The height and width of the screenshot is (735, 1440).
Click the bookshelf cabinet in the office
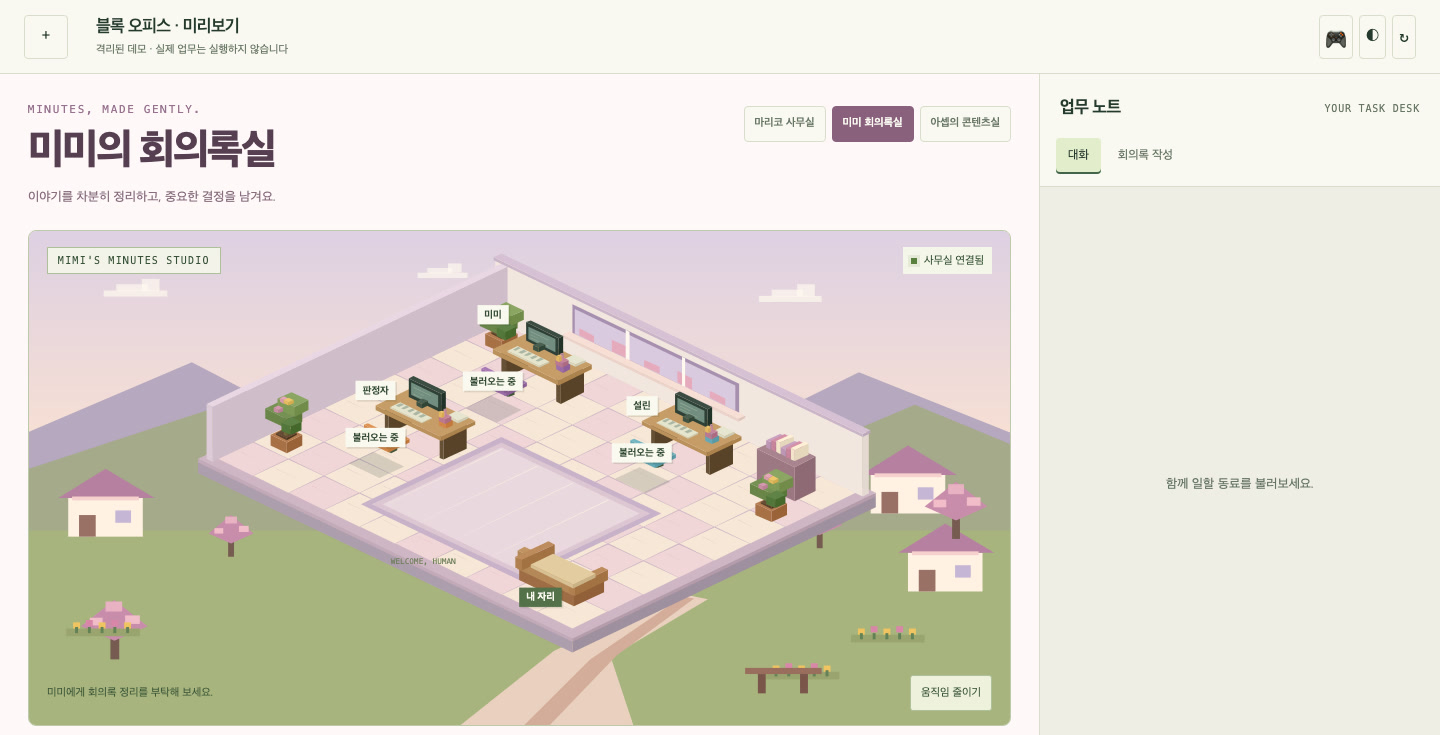pyautogui.click(x=786, y=466)
